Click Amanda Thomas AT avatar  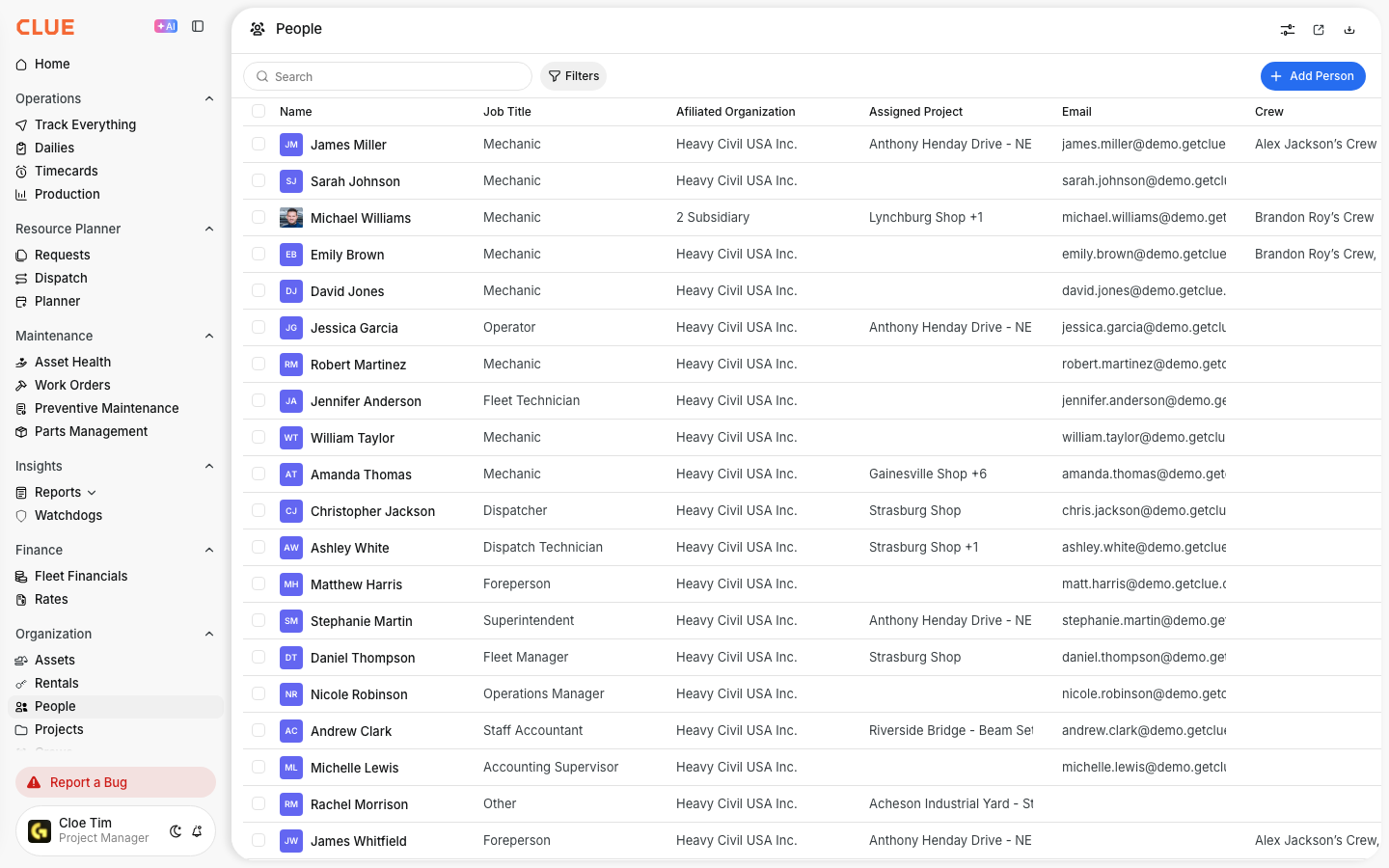[291, 475]
